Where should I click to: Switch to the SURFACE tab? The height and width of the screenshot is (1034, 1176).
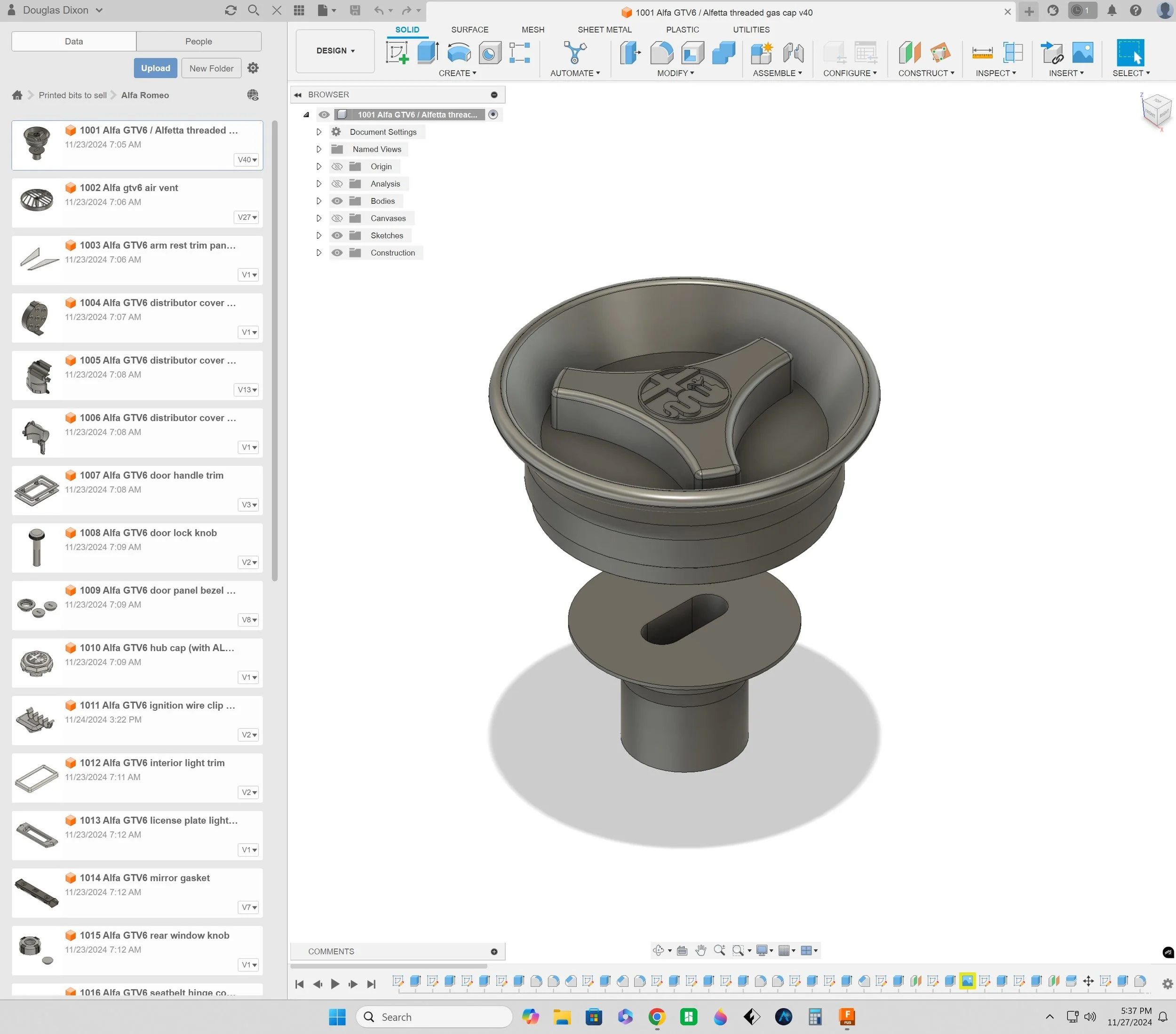tap(469, 29)
